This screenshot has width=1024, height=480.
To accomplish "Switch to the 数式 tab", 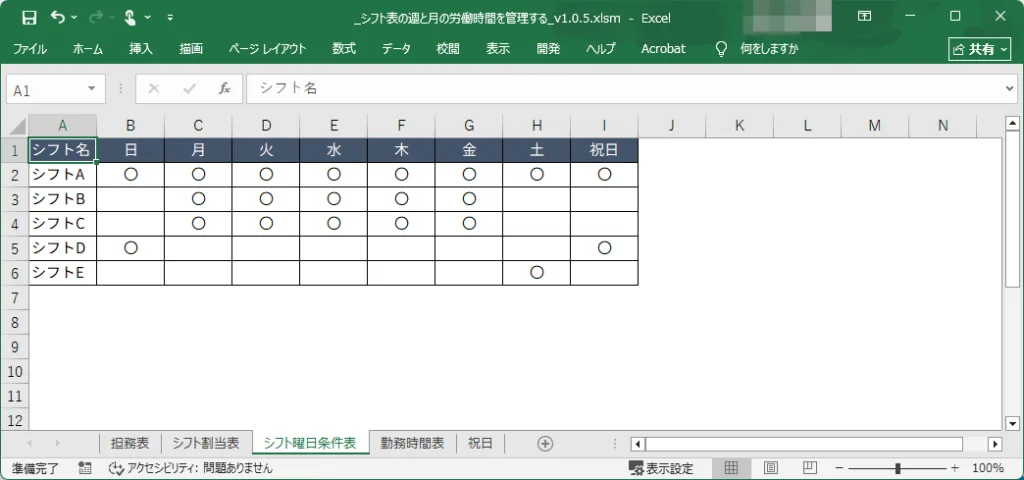I will coord(344,49).
